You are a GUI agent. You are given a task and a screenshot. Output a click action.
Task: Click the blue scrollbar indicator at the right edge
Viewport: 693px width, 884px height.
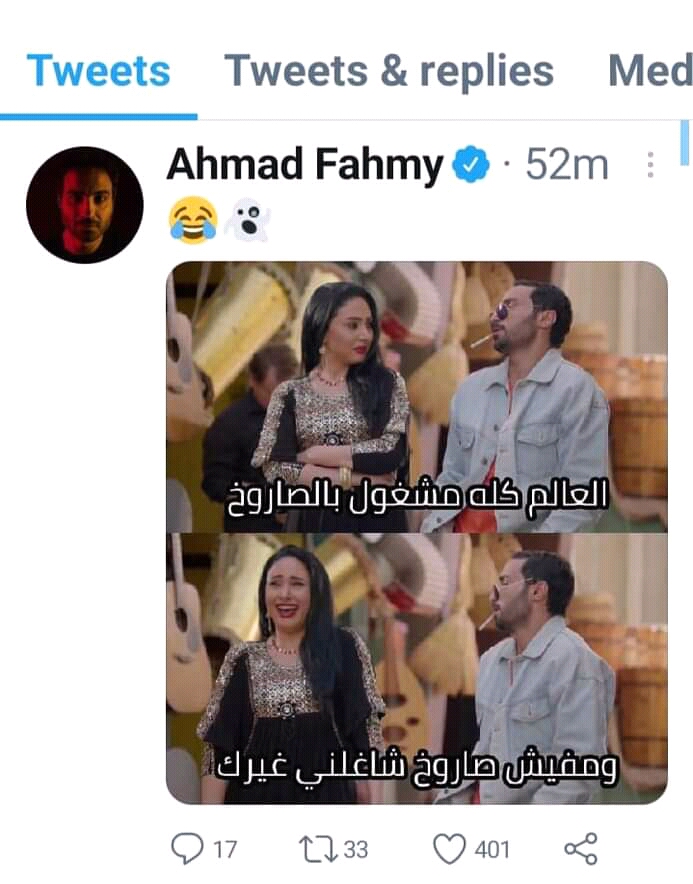click(685, 141)
